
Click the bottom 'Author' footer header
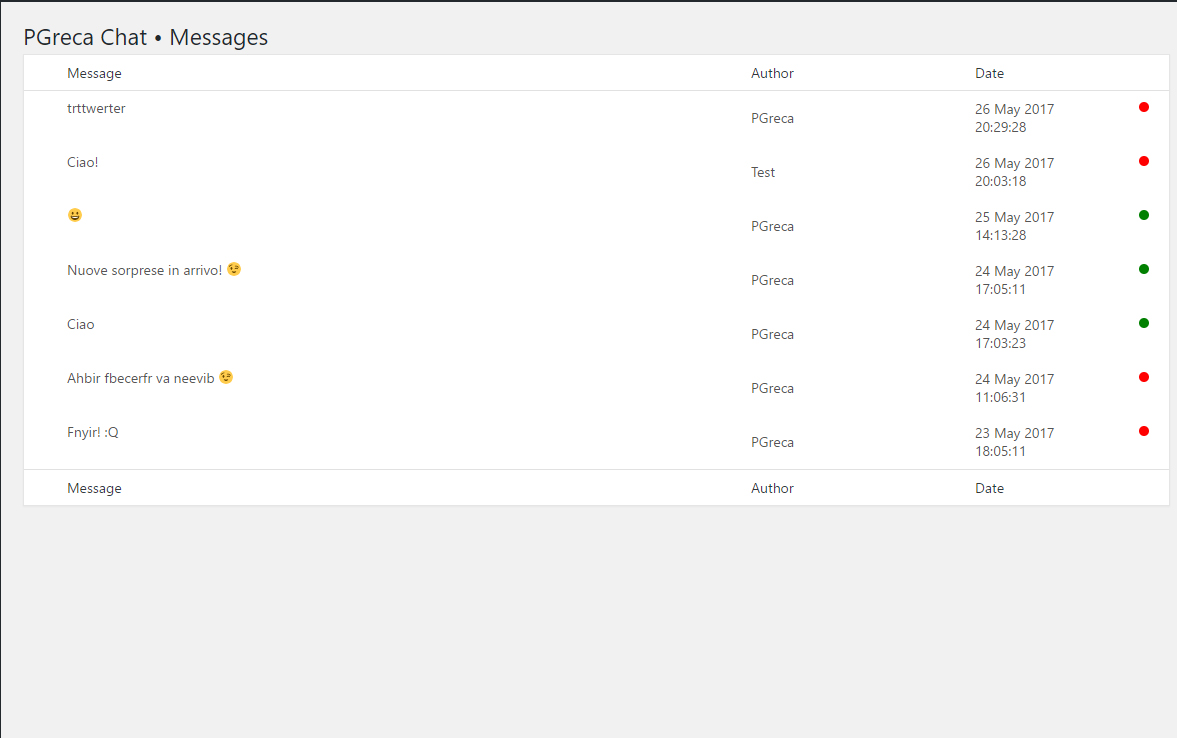click(x=772, y=489)
